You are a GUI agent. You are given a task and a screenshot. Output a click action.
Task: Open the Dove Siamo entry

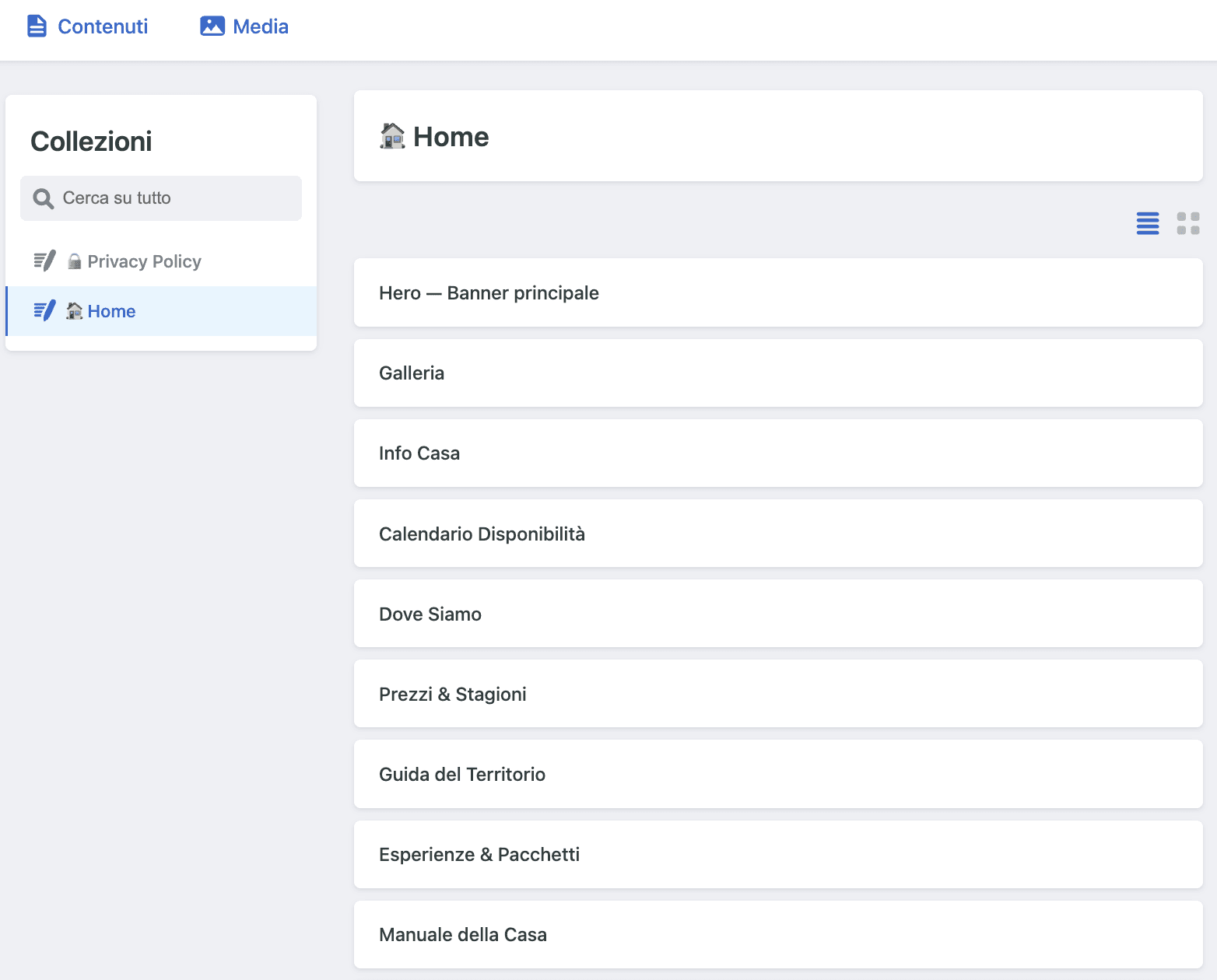(x=778, y=614)
